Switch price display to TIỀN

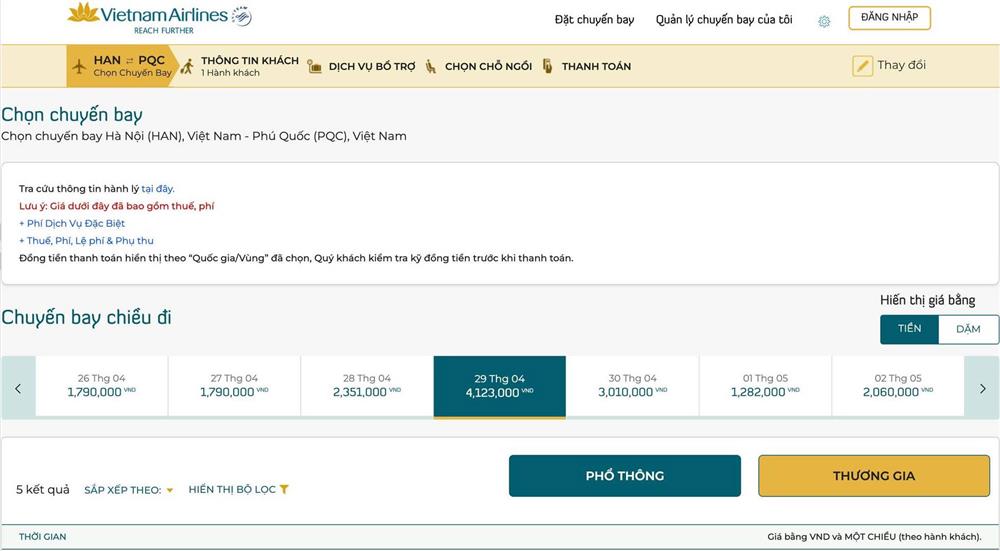(909, 329)
